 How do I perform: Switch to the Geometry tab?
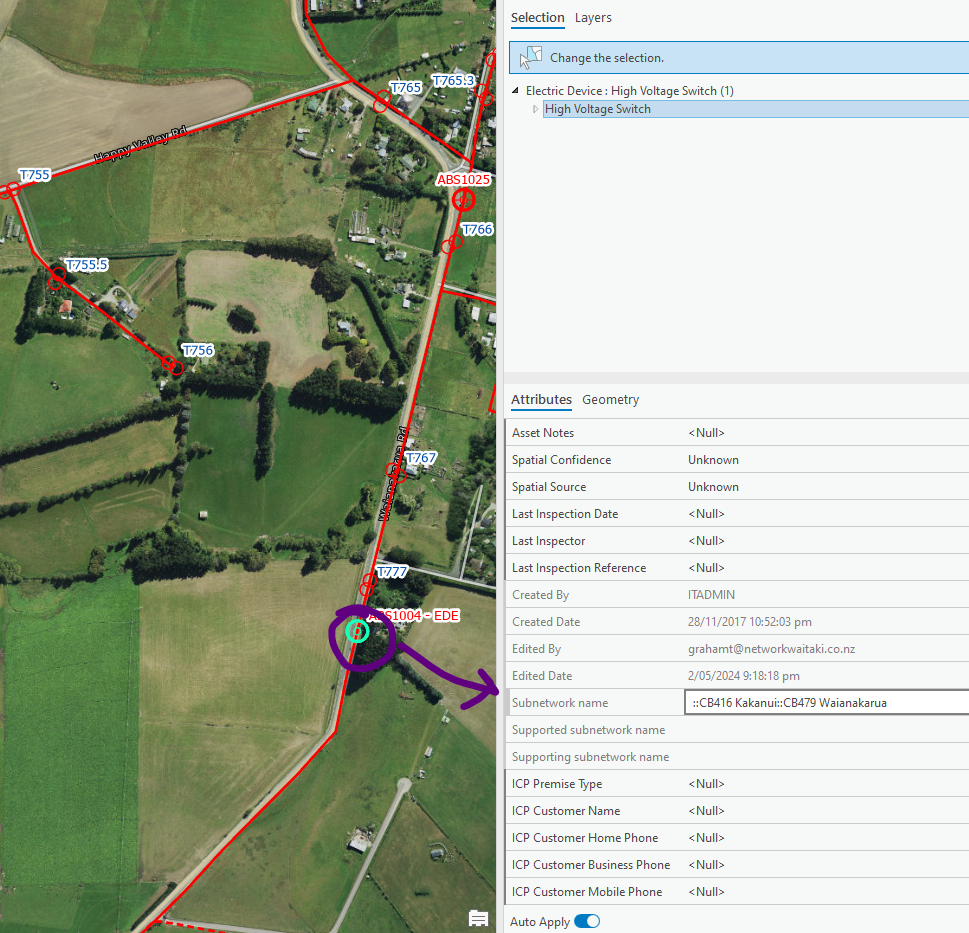[610, 399]
